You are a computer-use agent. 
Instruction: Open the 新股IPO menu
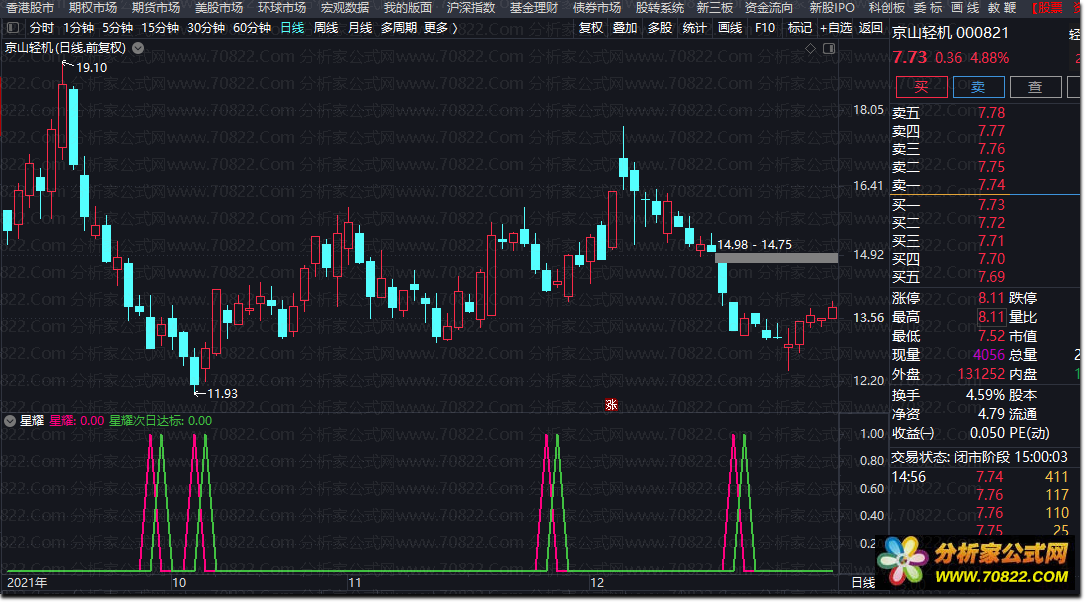(832, 8)
